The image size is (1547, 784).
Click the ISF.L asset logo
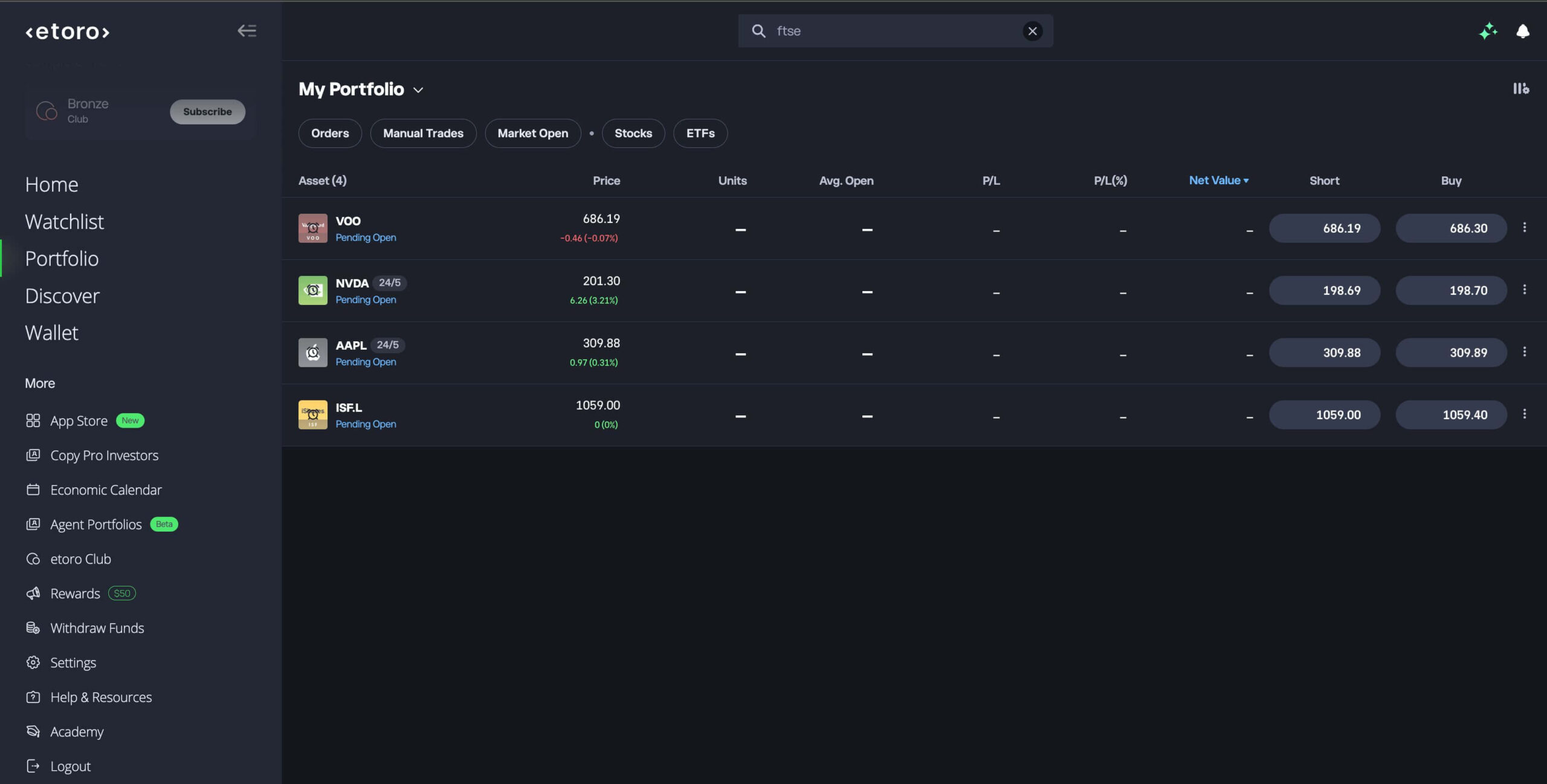tap(313, 415)
